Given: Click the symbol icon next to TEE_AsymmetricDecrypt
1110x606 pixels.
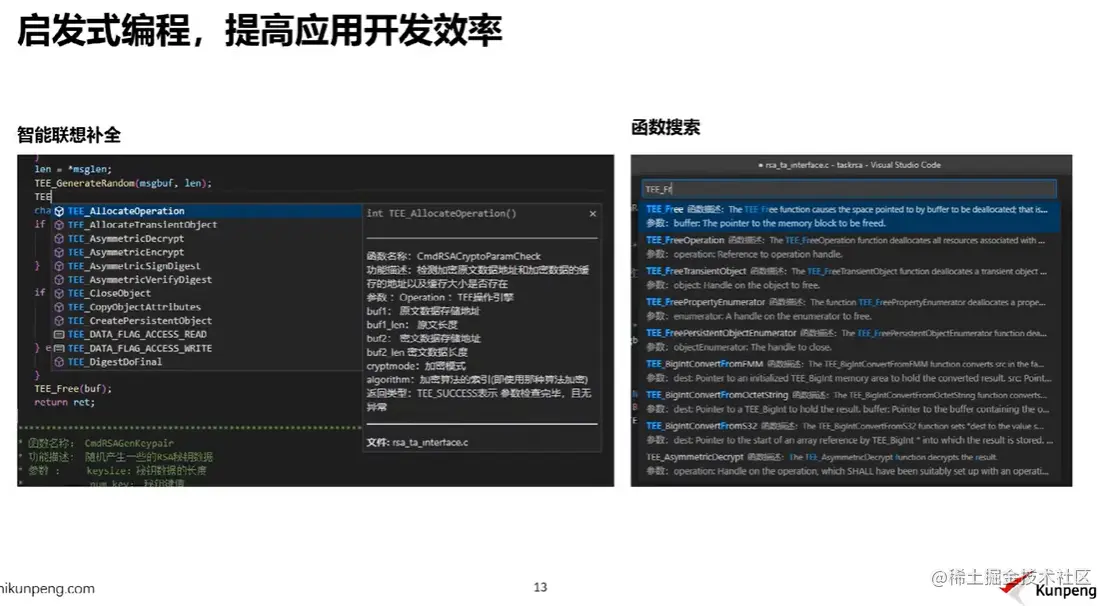Looking at the screenshot, I should [58, 239].
